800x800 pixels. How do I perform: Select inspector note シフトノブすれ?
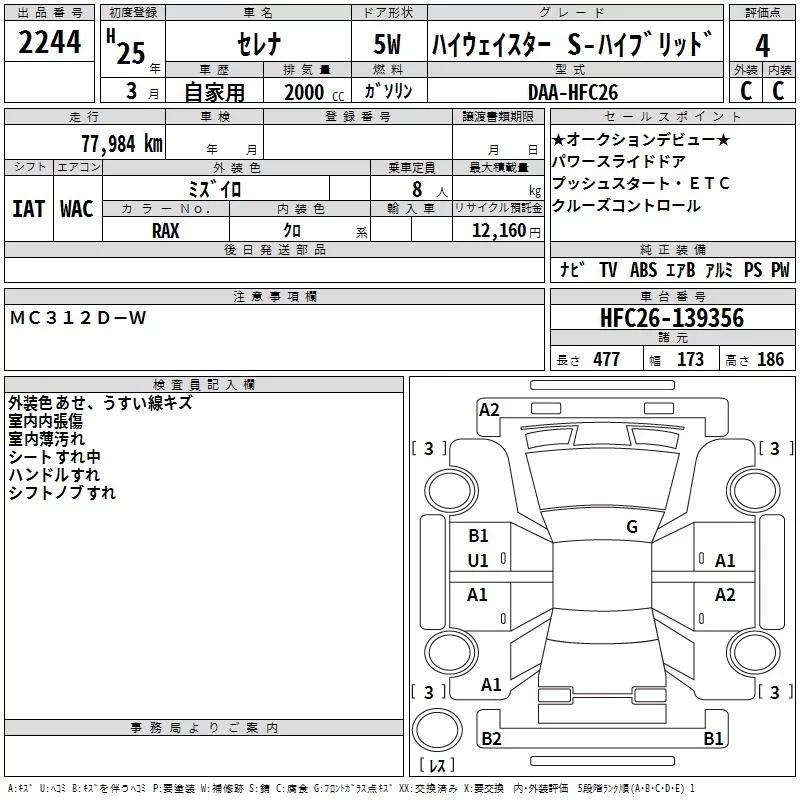62,492
